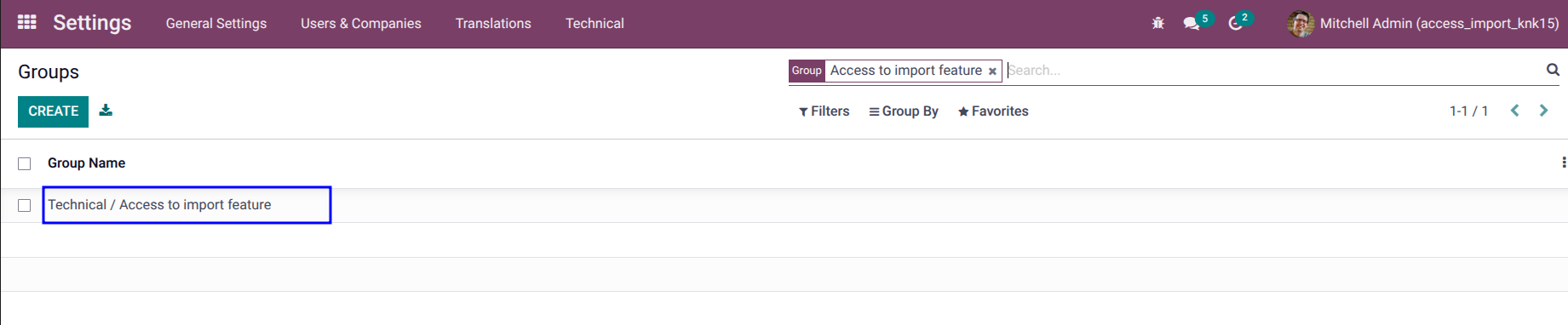
Task: Open the activities clock icon
Action: click(x=1235, y=24)
